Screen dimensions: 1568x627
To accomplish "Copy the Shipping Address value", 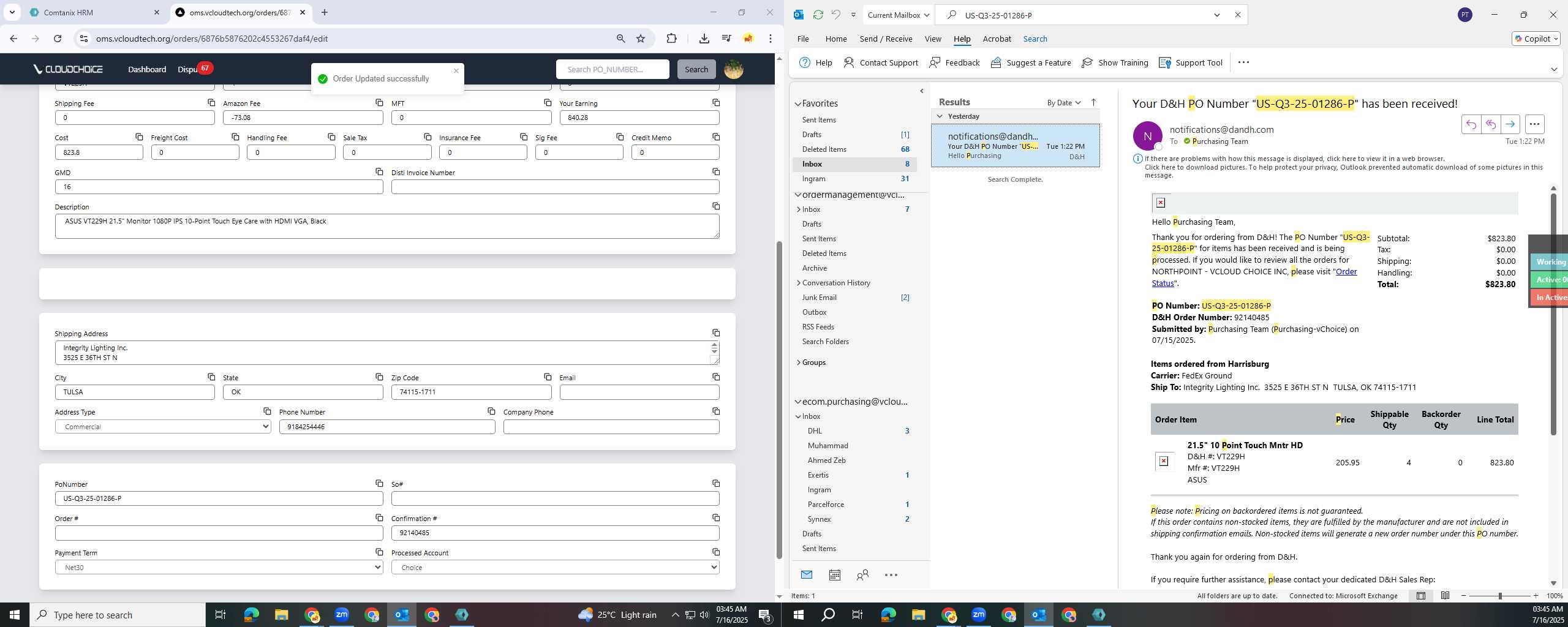I will 716,333.
